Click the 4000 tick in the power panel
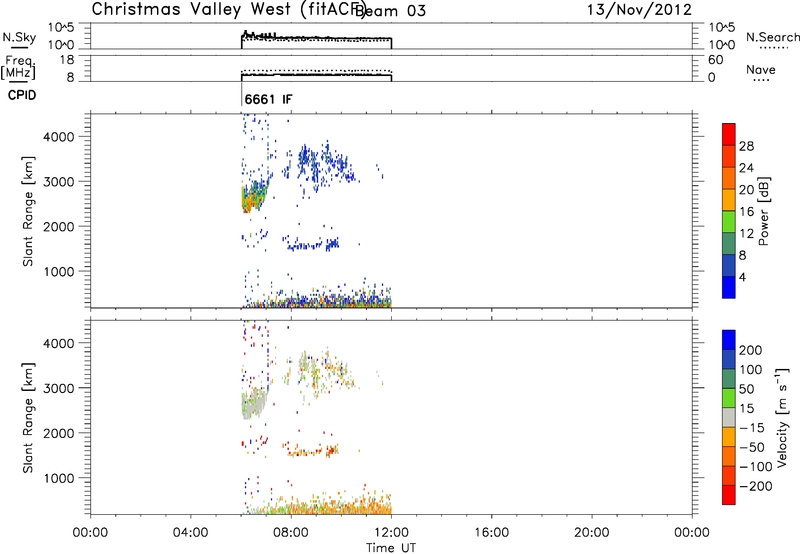The height and width of the screenshot is (554, 800). pyautogui.click(x=58, y=137)
